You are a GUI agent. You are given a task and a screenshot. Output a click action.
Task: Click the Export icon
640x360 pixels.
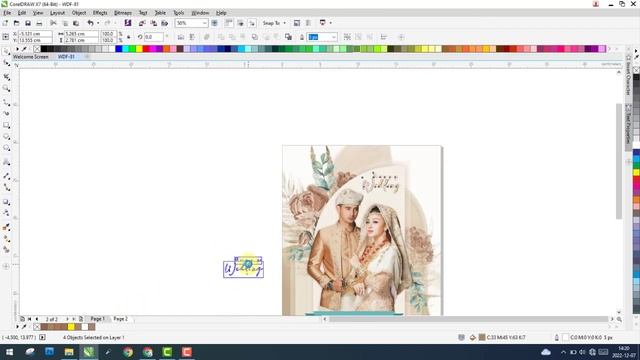(153, 23)
